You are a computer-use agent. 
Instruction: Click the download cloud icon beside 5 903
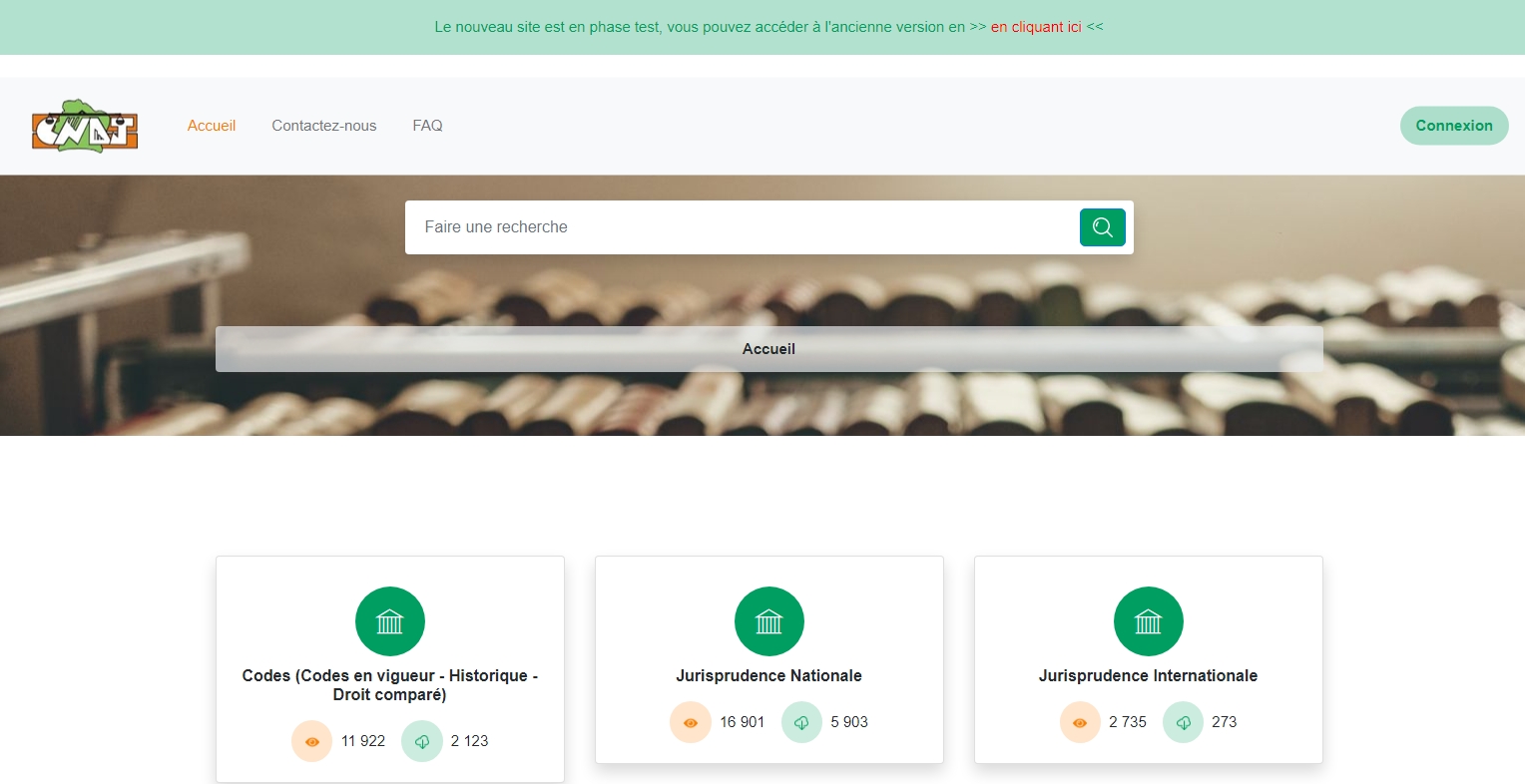800,722
